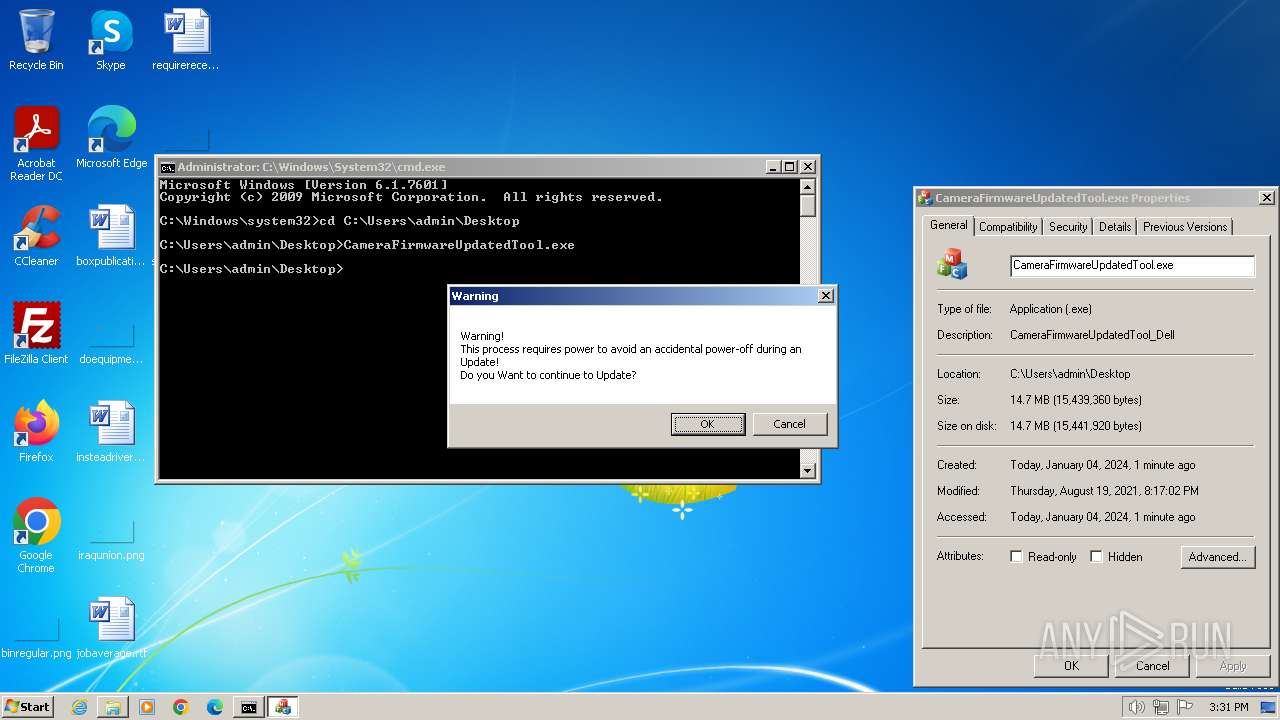Open the requirerece Word document icon
The width and height of the screenshot is (1280, 720).
pos(186,40)
